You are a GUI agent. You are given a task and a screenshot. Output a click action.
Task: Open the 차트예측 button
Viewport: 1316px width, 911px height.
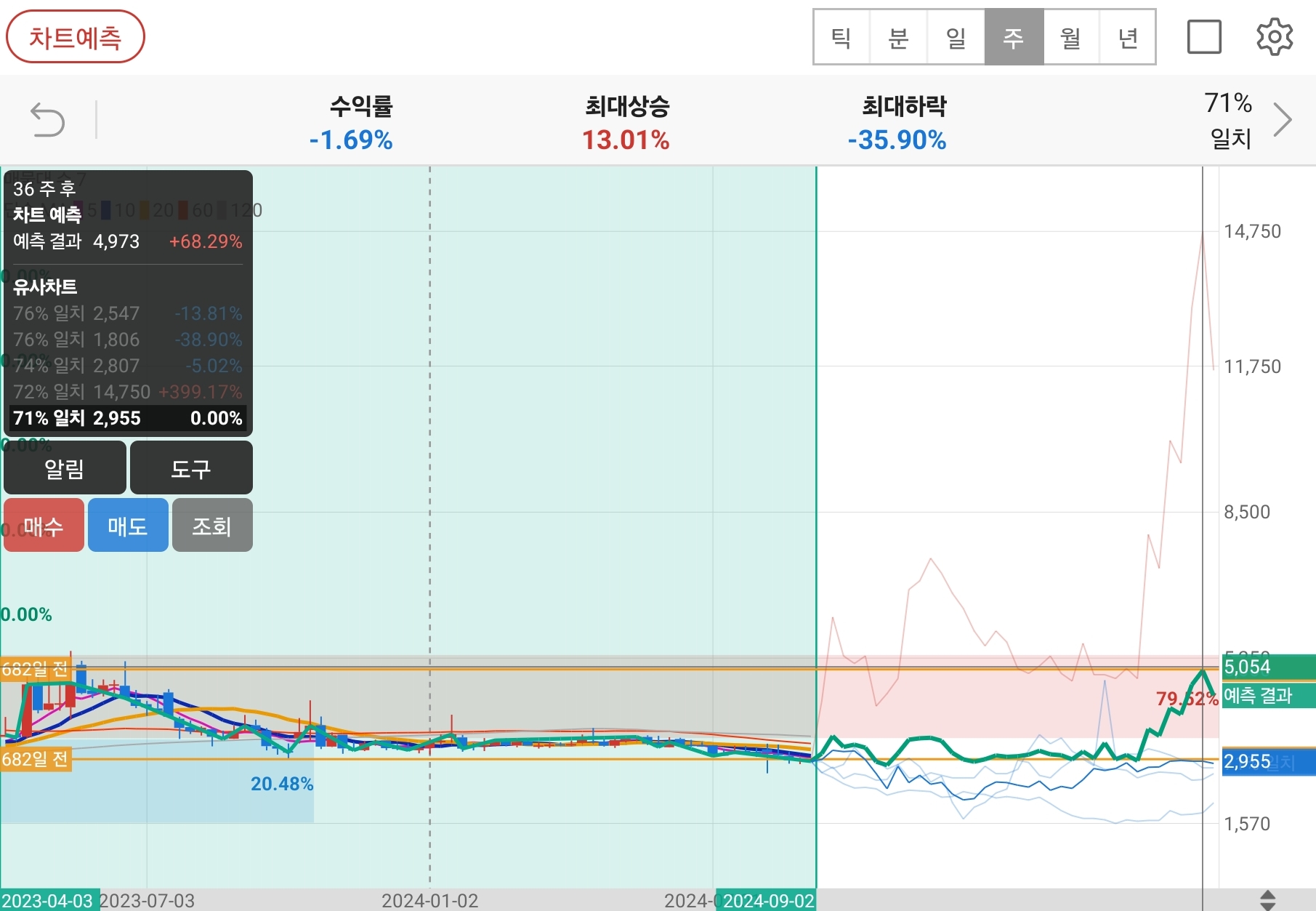tap(75, 37)
